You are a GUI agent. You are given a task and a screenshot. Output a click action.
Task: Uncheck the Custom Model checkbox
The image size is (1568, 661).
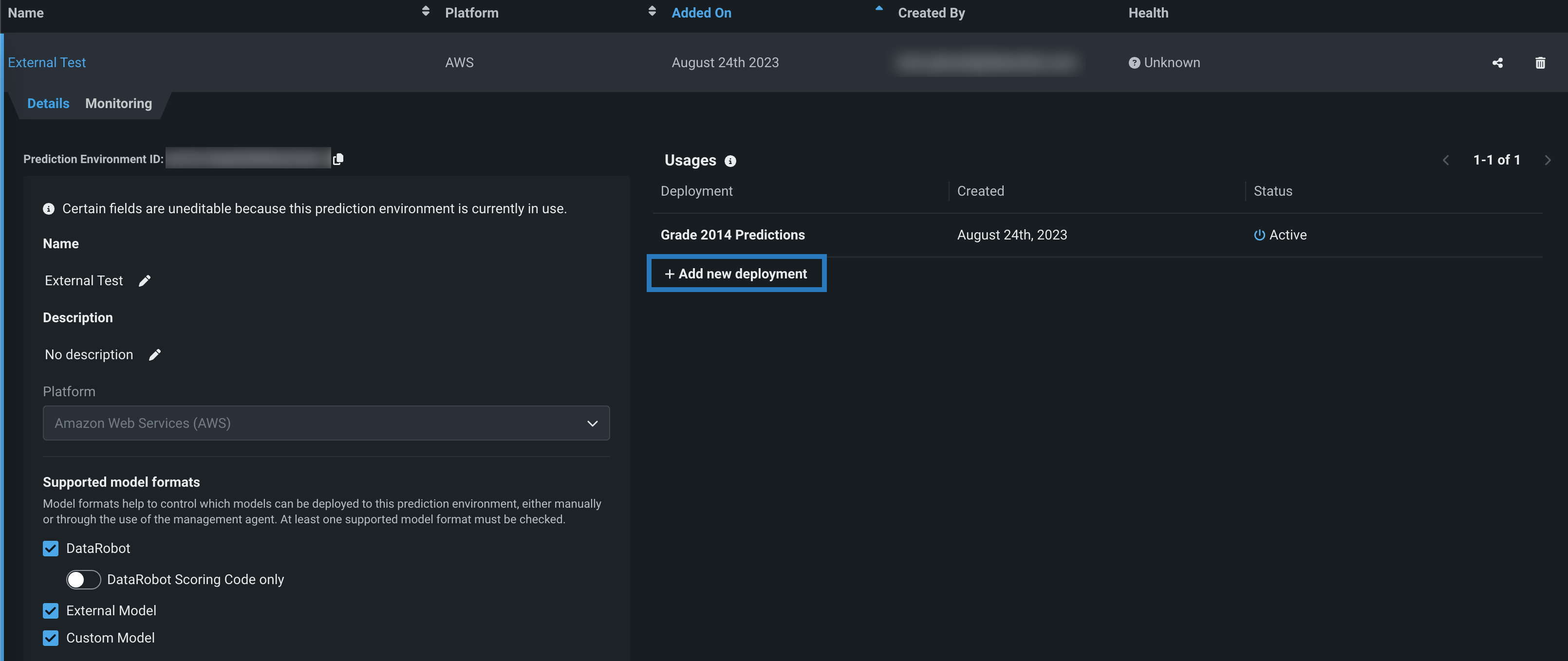tap(51, 638)
